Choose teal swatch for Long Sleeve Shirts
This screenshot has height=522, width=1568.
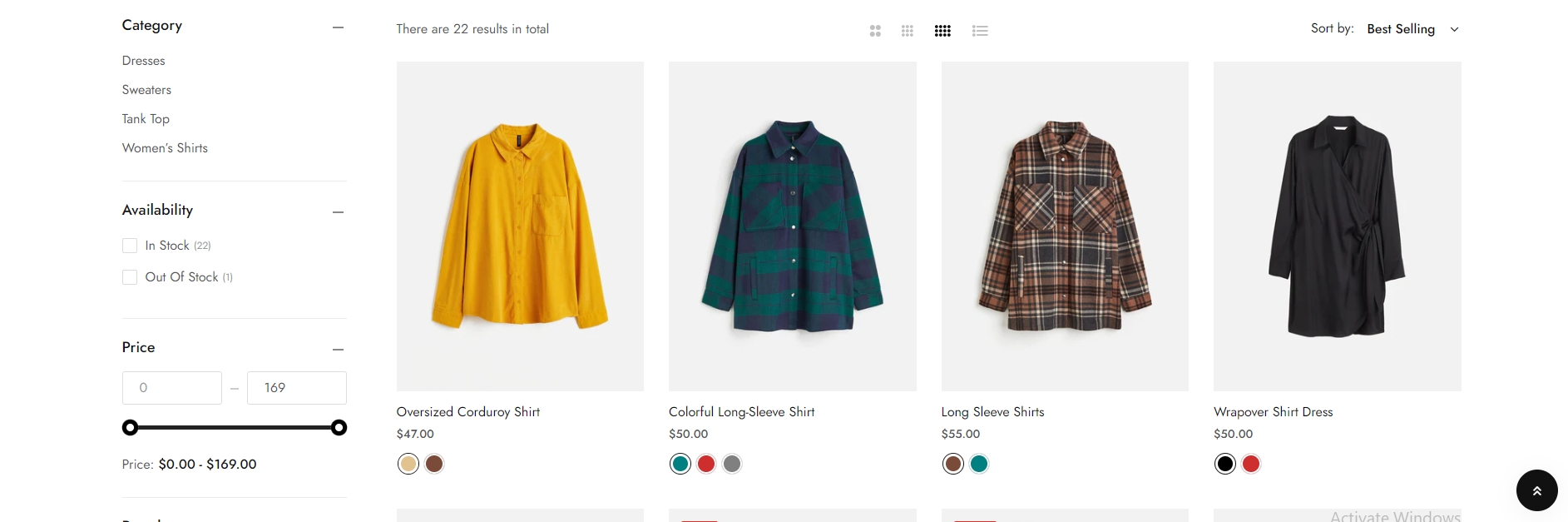click(x=979, y=464)
